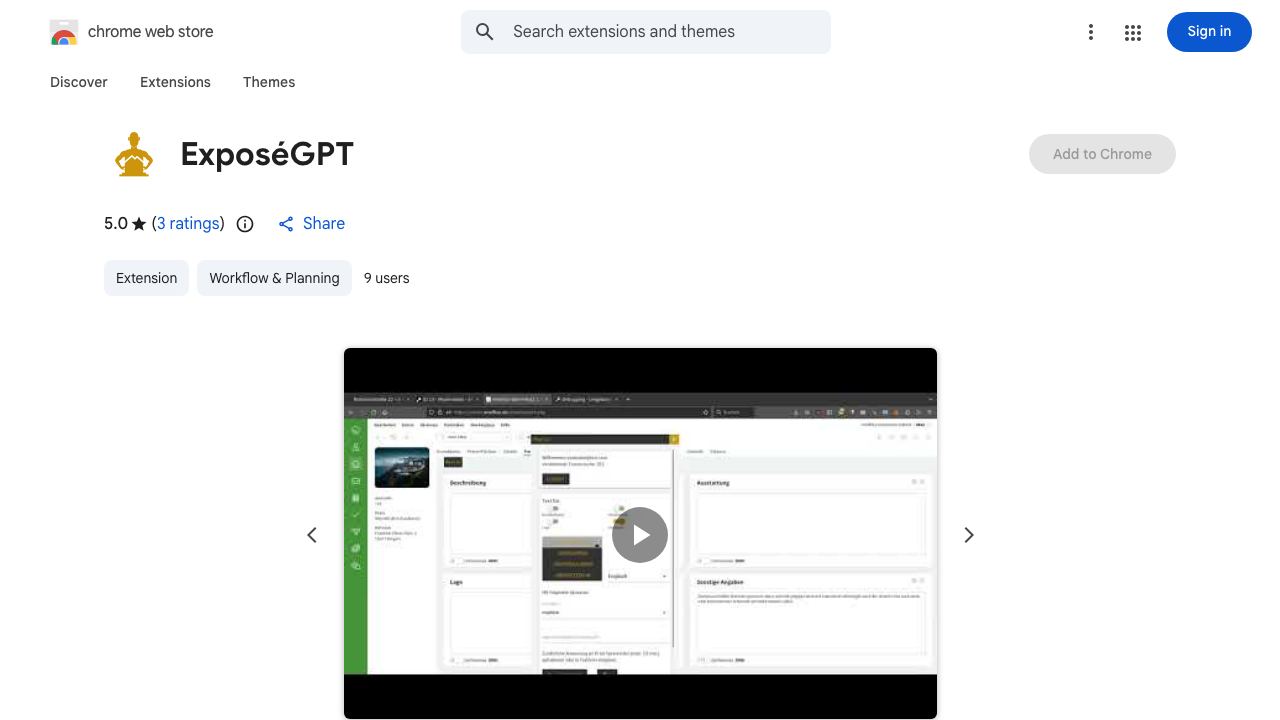This screenshot has width=1280, height=720.
Task: Open the 3 ratings link
Action: click(x=188, y=223)
